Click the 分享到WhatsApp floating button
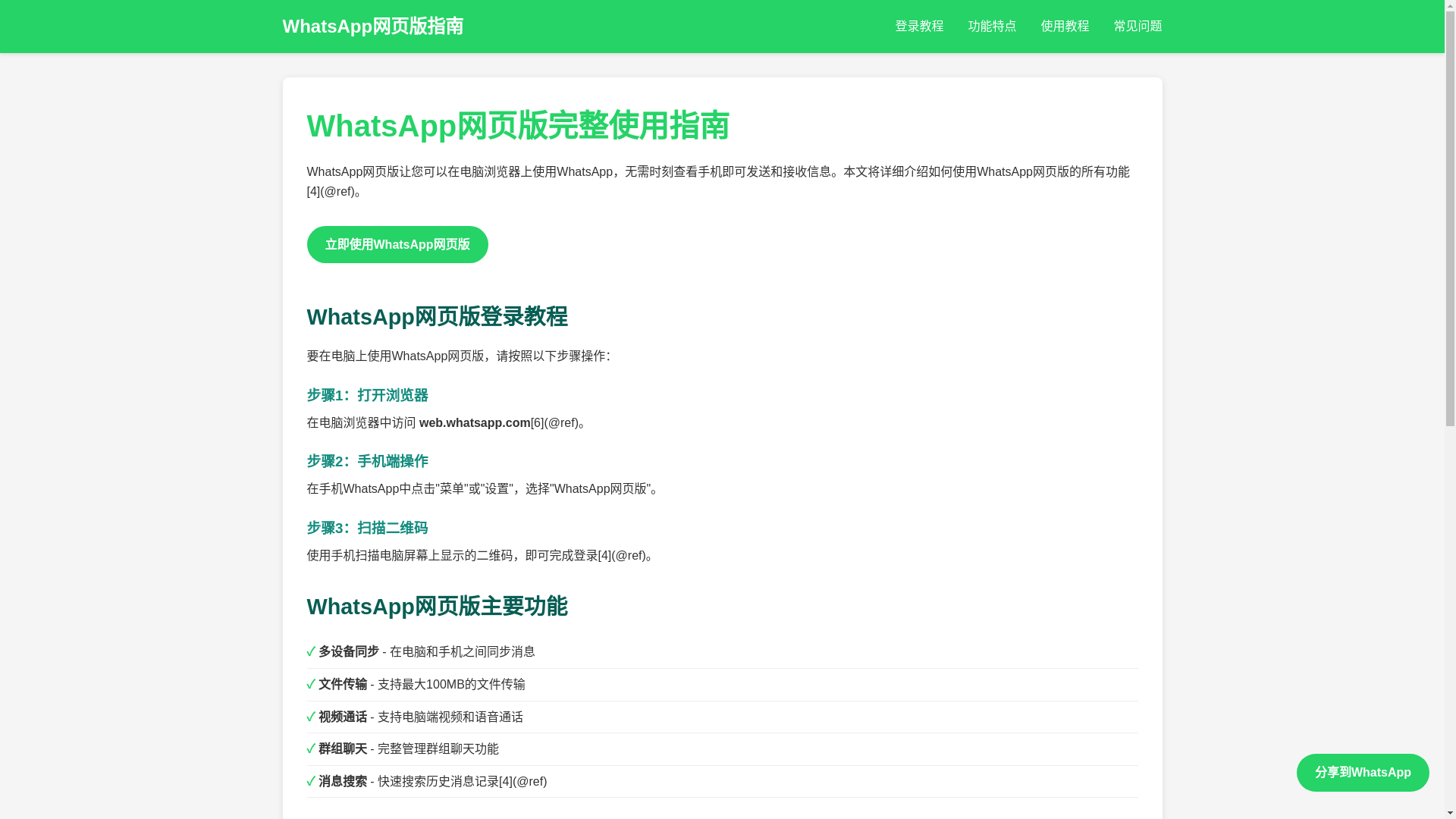 (x=1363, y=773)
